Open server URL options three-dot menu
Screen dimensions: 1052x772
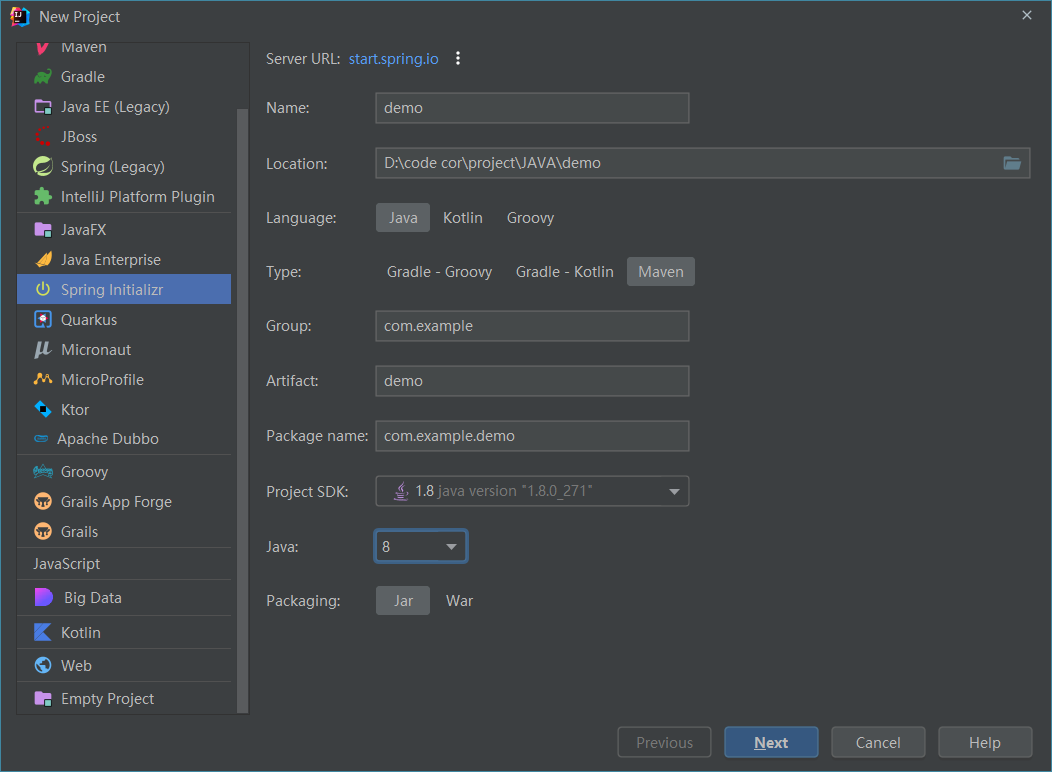458,58
